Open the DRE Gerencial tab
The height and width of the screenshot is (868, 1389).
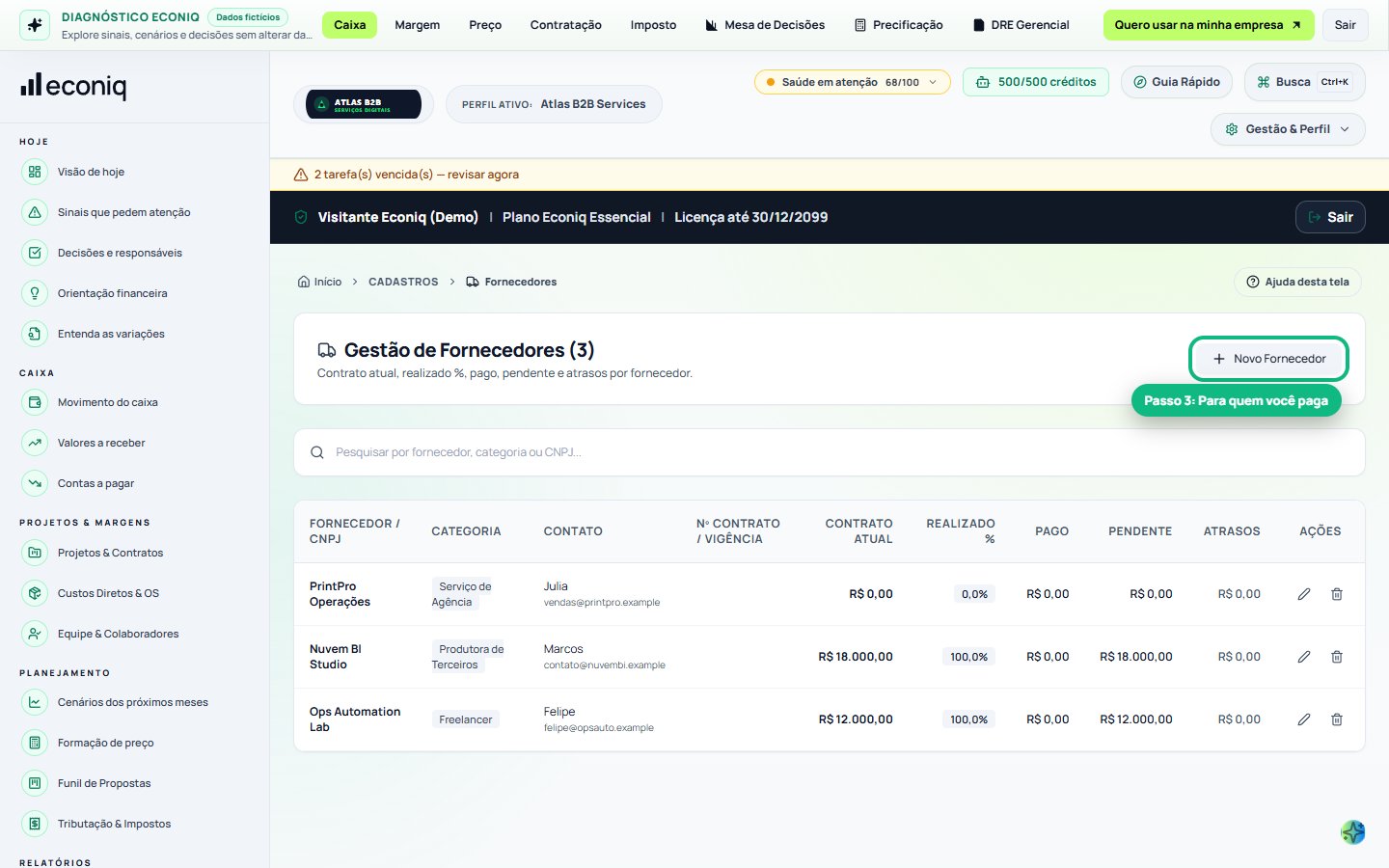click(1021, 25)
